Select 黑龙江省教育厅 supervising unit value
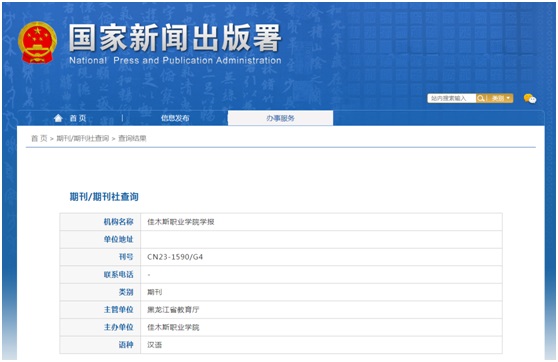The width and height of the screenshot is (558, 362). pos(173,310)
